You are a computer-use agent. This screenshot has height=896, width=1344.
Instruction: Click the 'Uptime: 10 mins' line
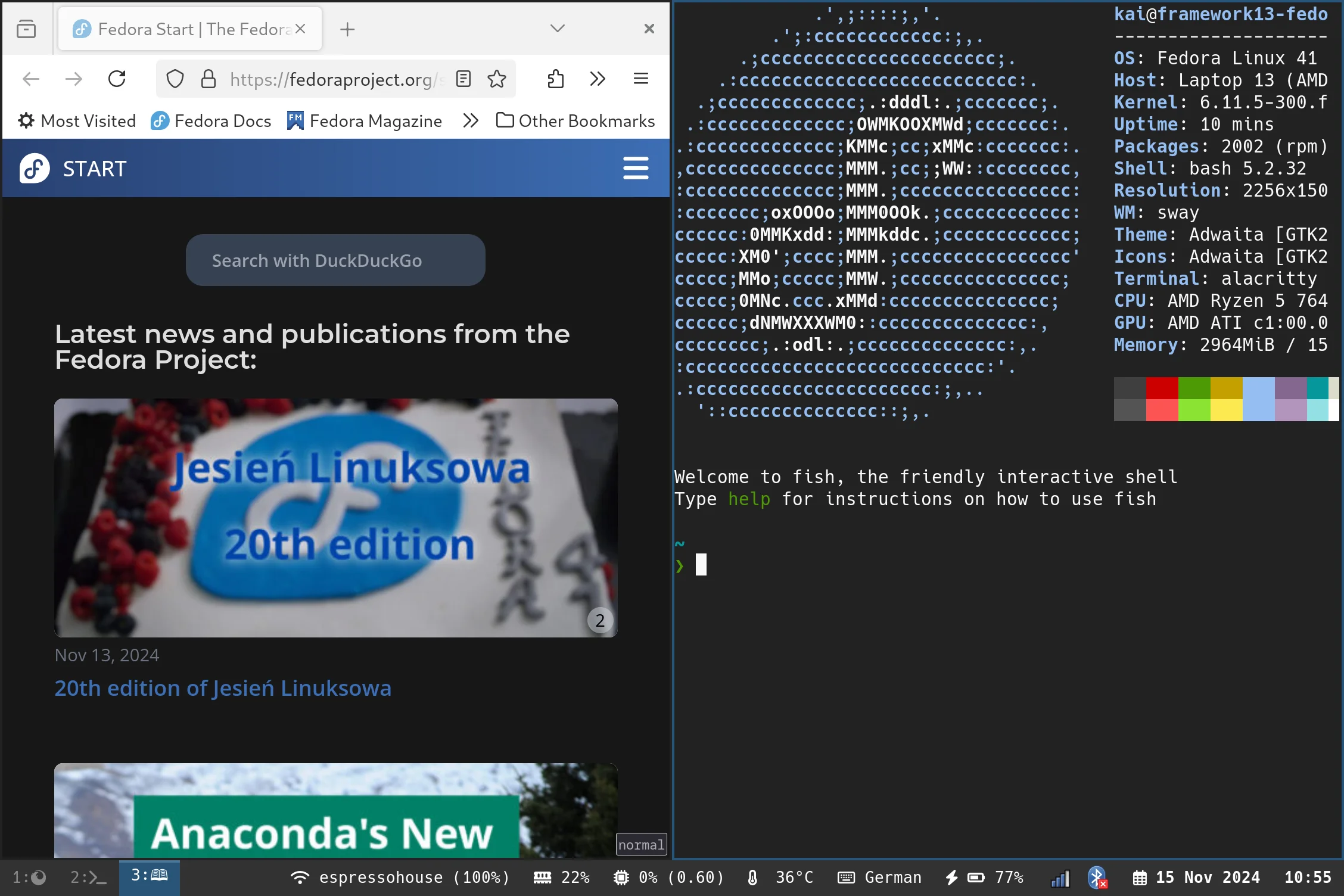click(x=1194, y=125)
